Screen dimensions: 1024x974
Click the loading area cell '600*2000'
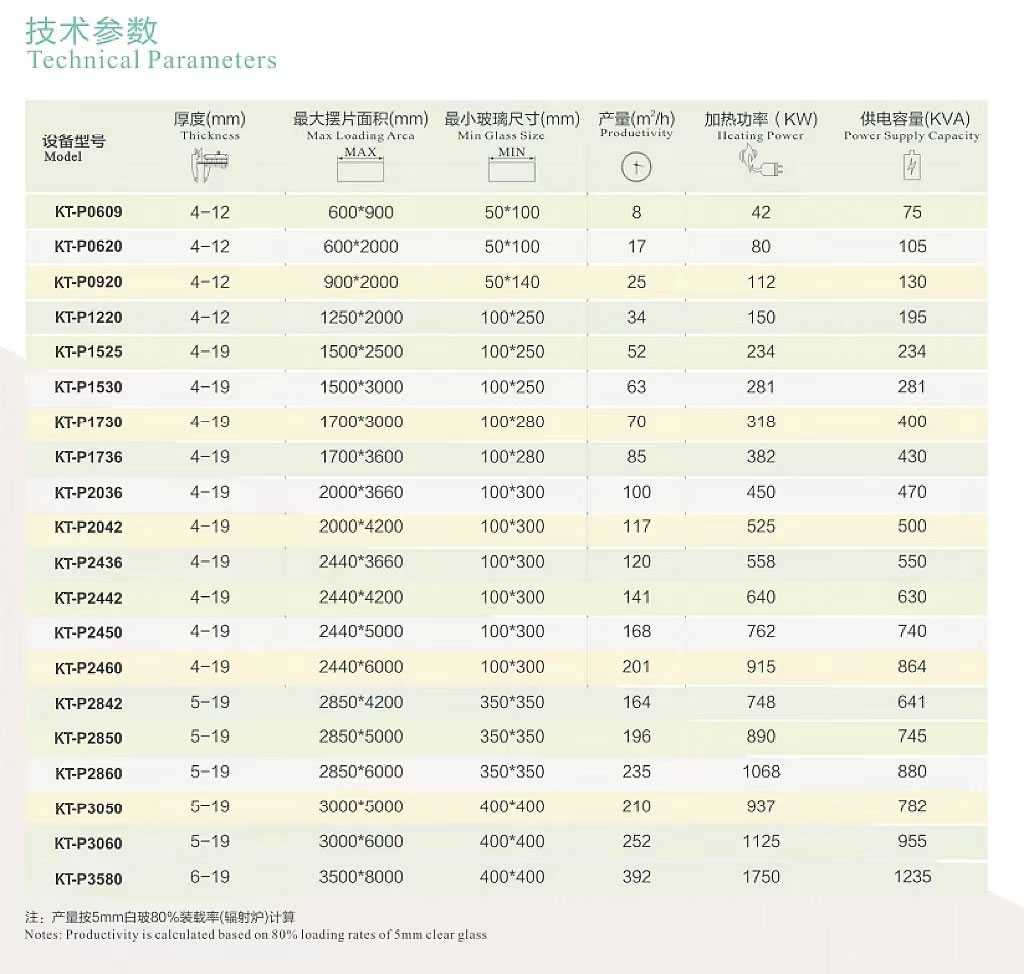coord(361,246)
